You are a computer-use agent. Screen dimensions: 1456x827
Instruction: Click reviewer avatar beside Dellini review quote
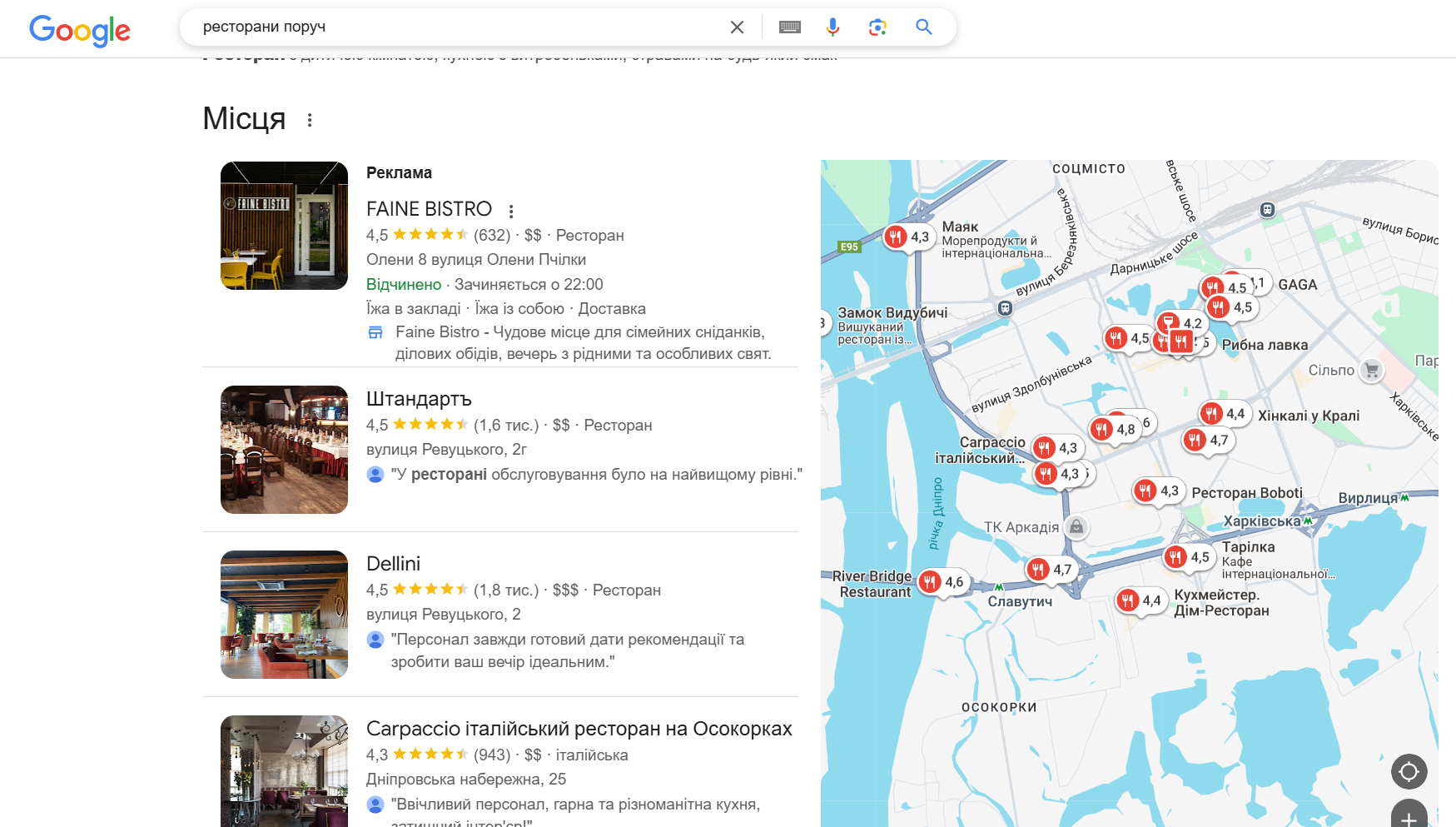coord(375,640)
